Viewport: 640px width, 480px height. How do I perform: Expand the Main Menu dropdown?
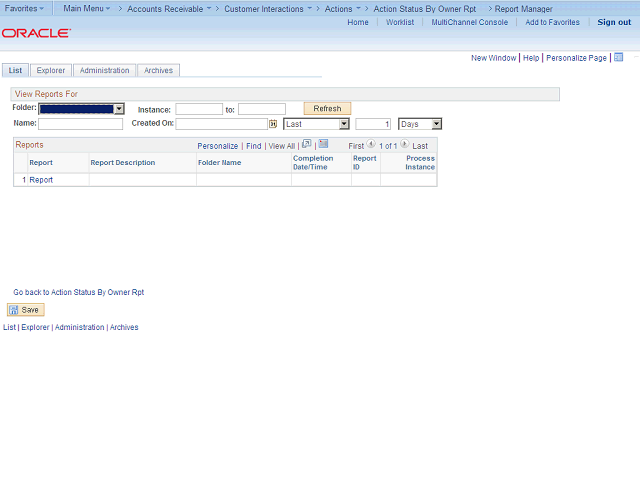[87, 8]
